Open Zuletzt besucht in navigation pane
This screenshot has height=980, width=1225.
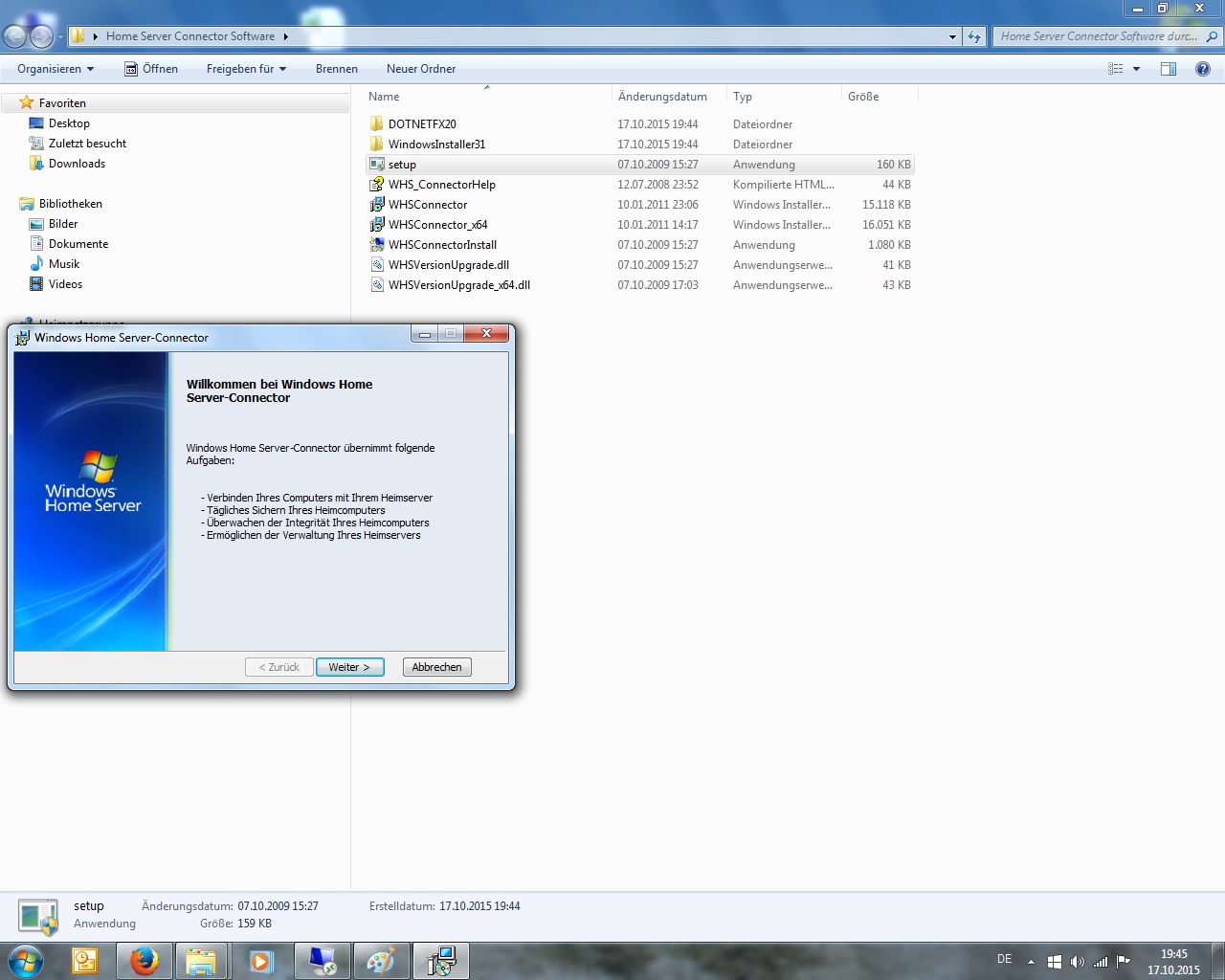click(x=87, y=143)
